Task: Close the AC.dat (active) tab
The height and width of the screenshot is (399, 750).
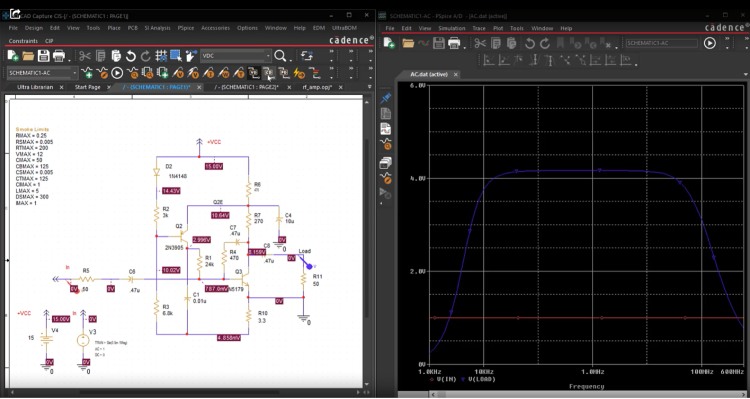Action: click(x=456, y=75)
